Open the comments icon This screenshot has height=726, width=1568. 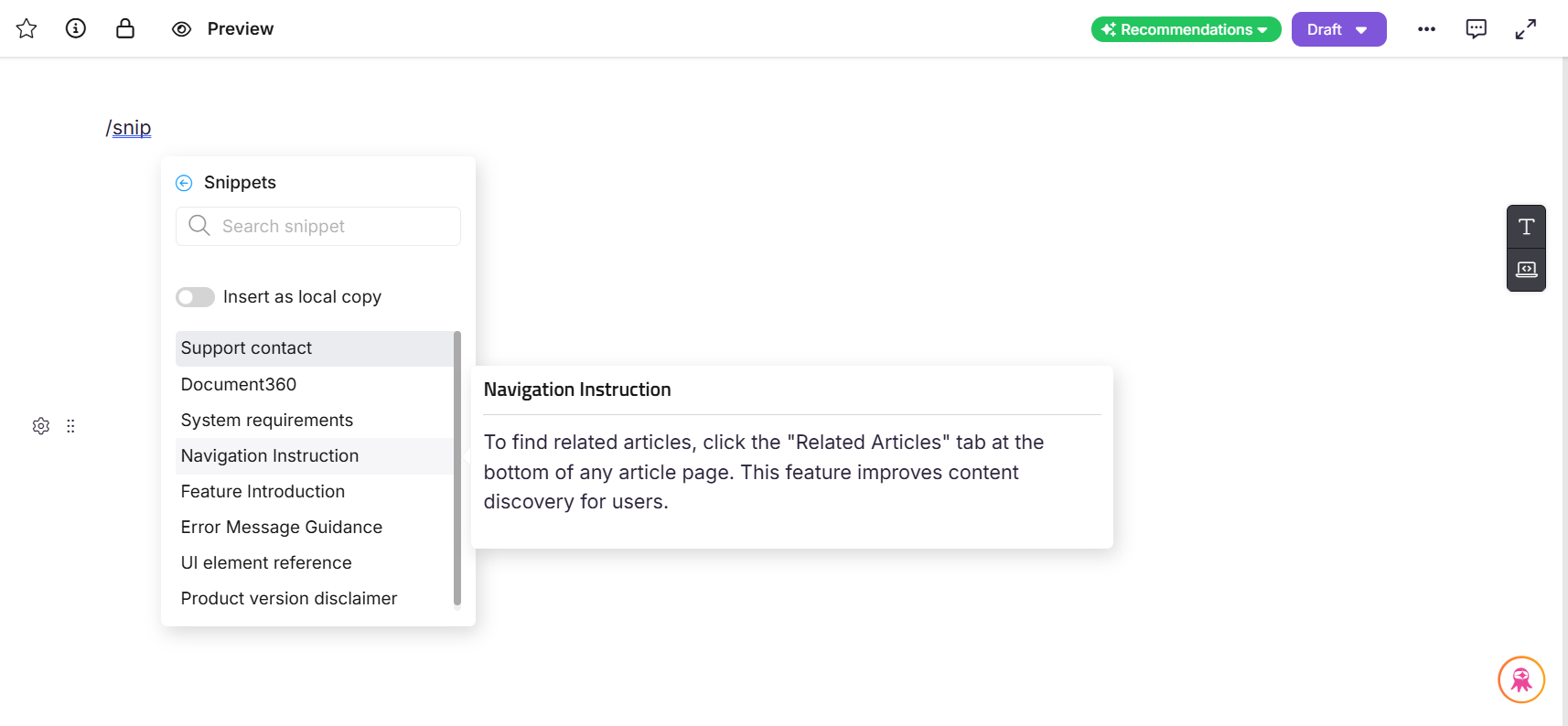(x=1476, y=29)
